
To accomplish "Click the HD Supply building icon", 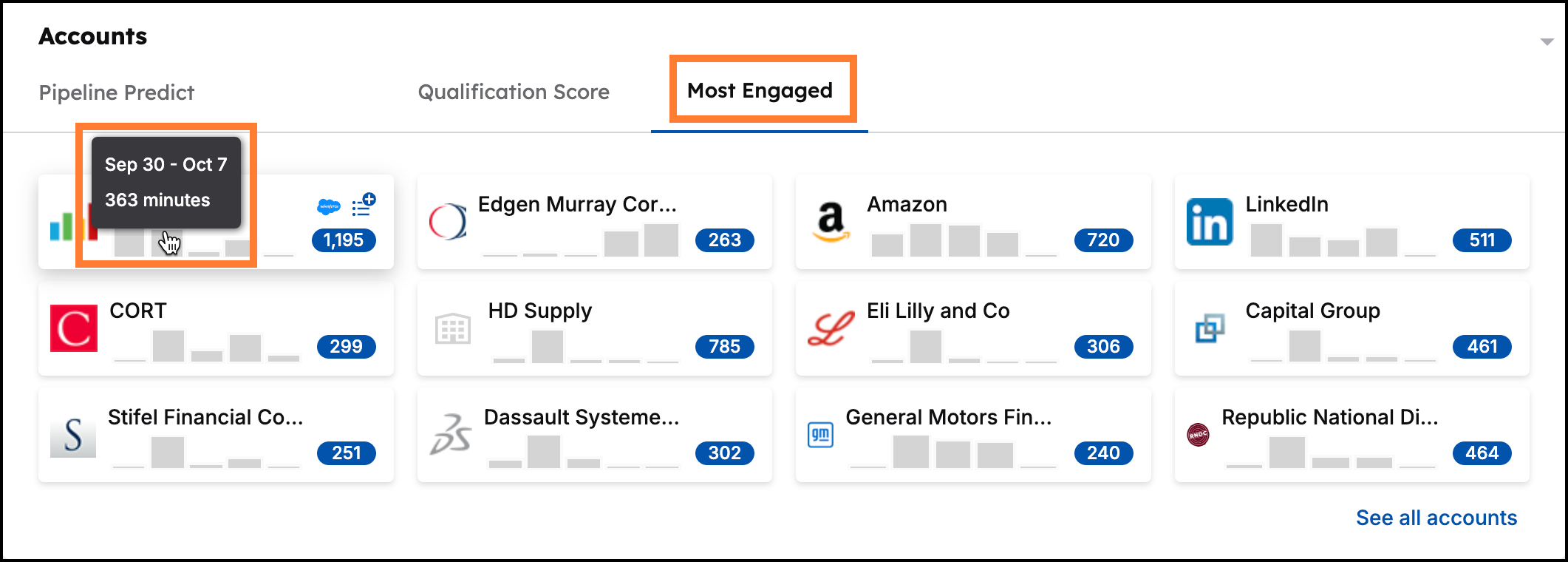I will pyautogui.click(x=451, y=328).
